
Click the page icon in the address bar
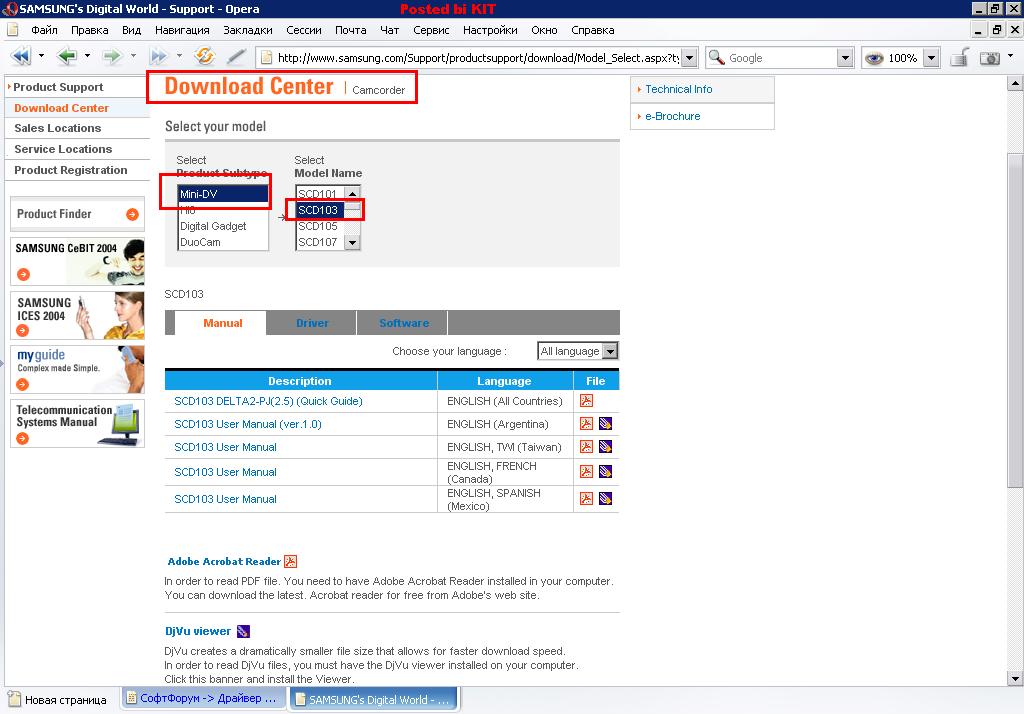click(266, 57)
